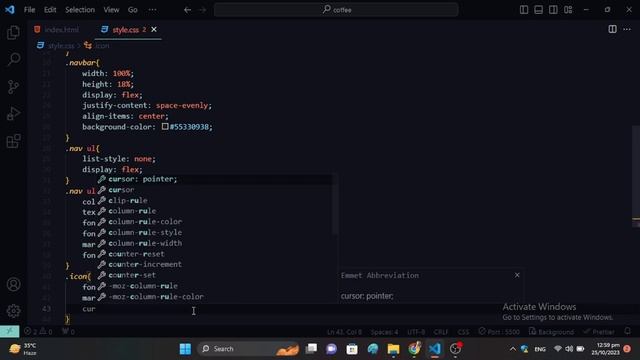Screen dimensions: 640x360
Task: Open the Search view in the activity bar
Action: (x=13, y=60)
